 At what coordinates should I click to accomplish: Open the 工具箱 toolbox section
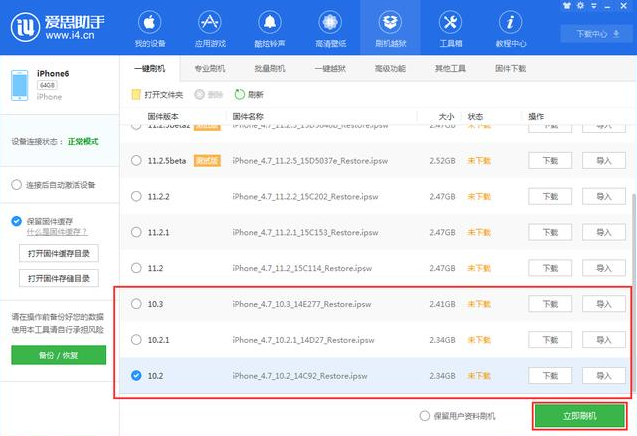point(451,28)
